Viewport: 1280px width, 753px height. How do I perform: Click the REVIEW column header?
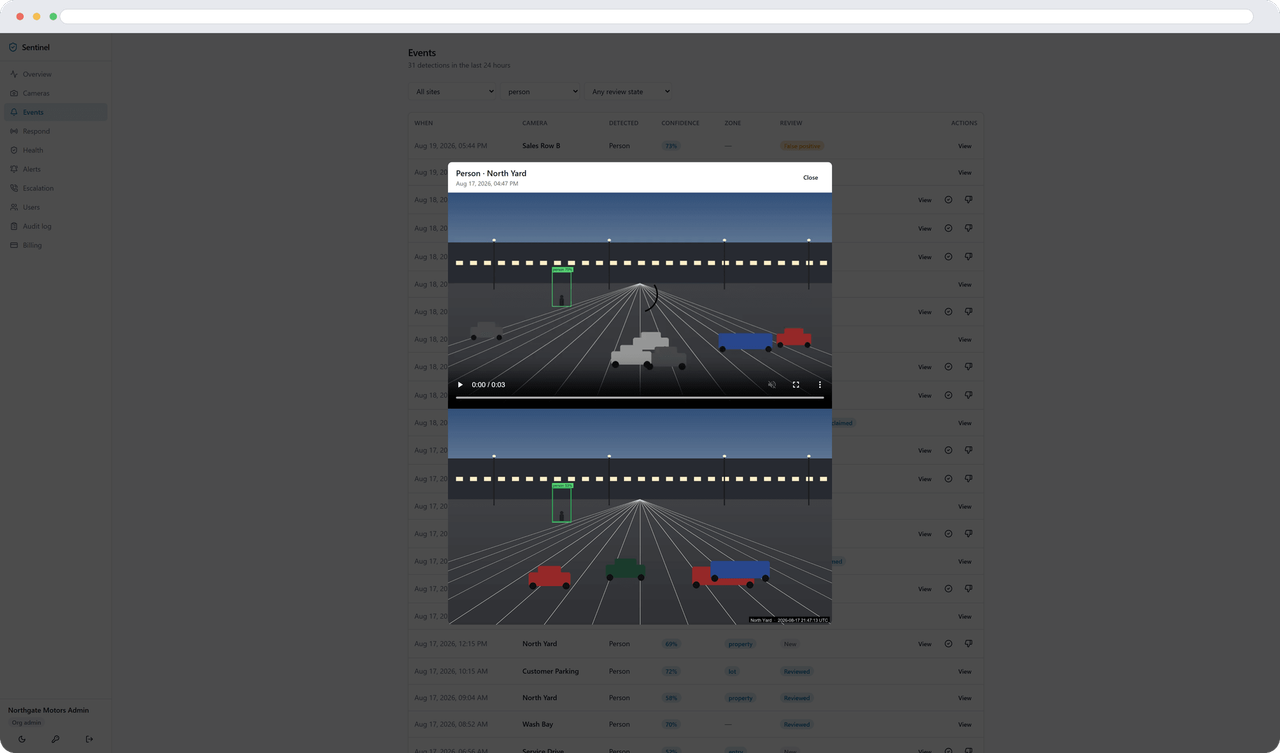coord(791,123)
